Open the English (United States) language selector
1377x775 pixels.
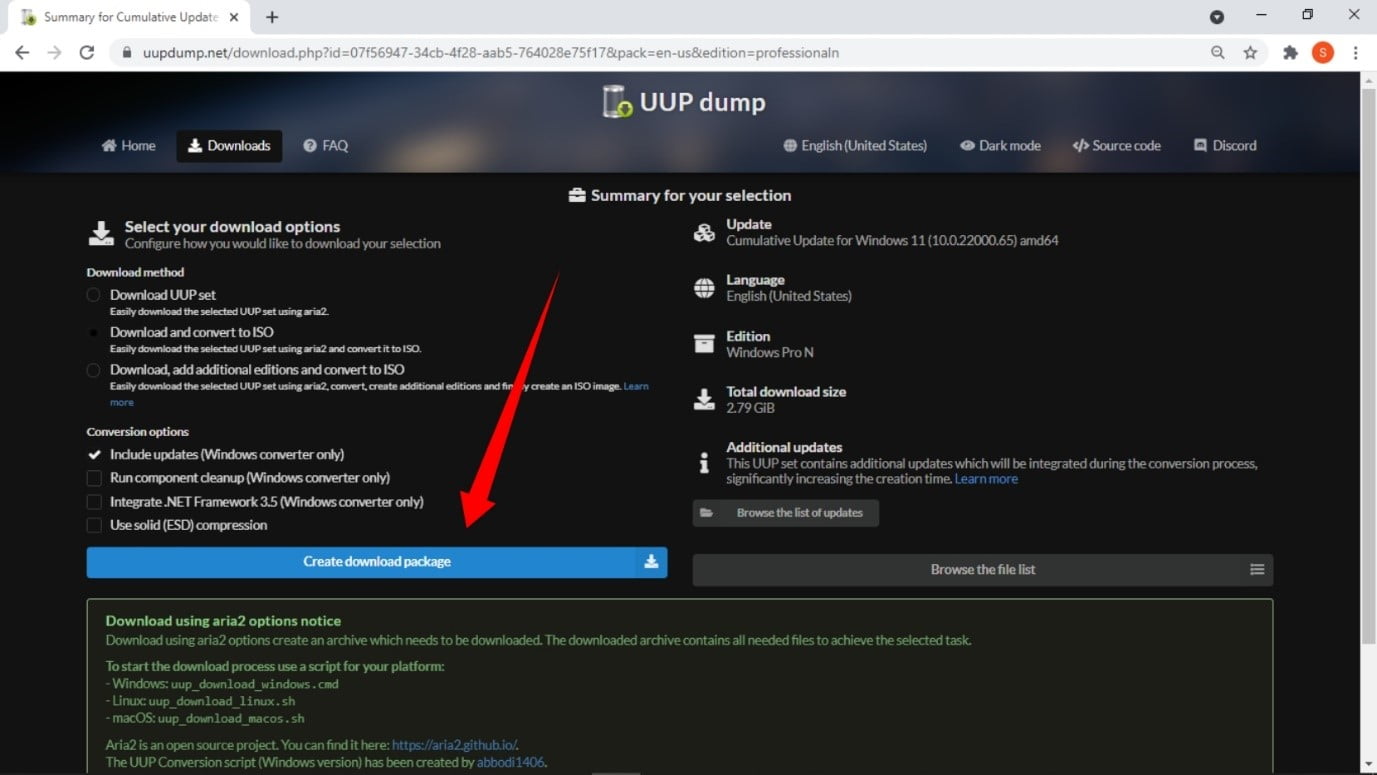[x=855, y=146]
